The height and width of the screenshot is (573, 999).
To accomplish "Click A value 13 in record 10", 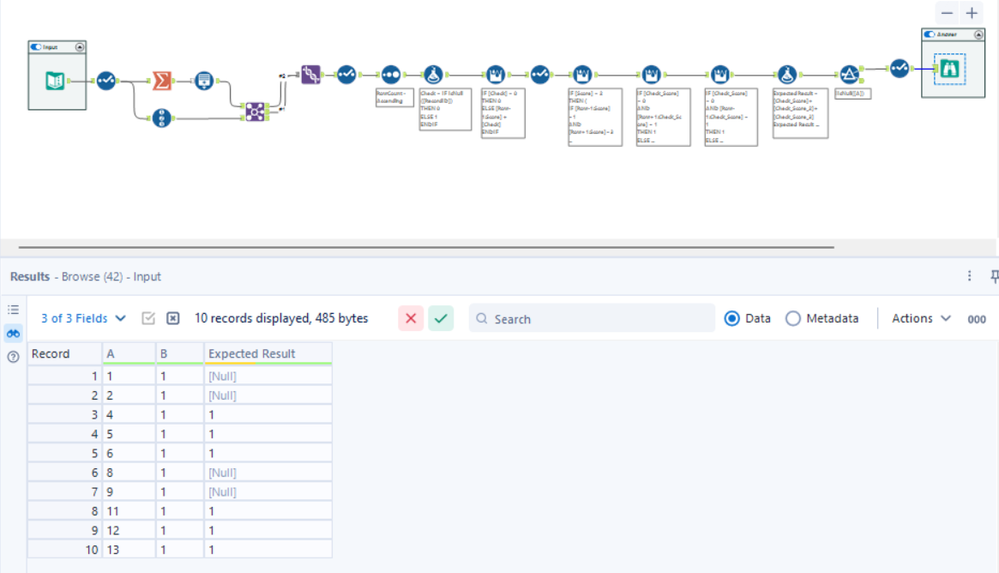I will [x=129, y=550].
